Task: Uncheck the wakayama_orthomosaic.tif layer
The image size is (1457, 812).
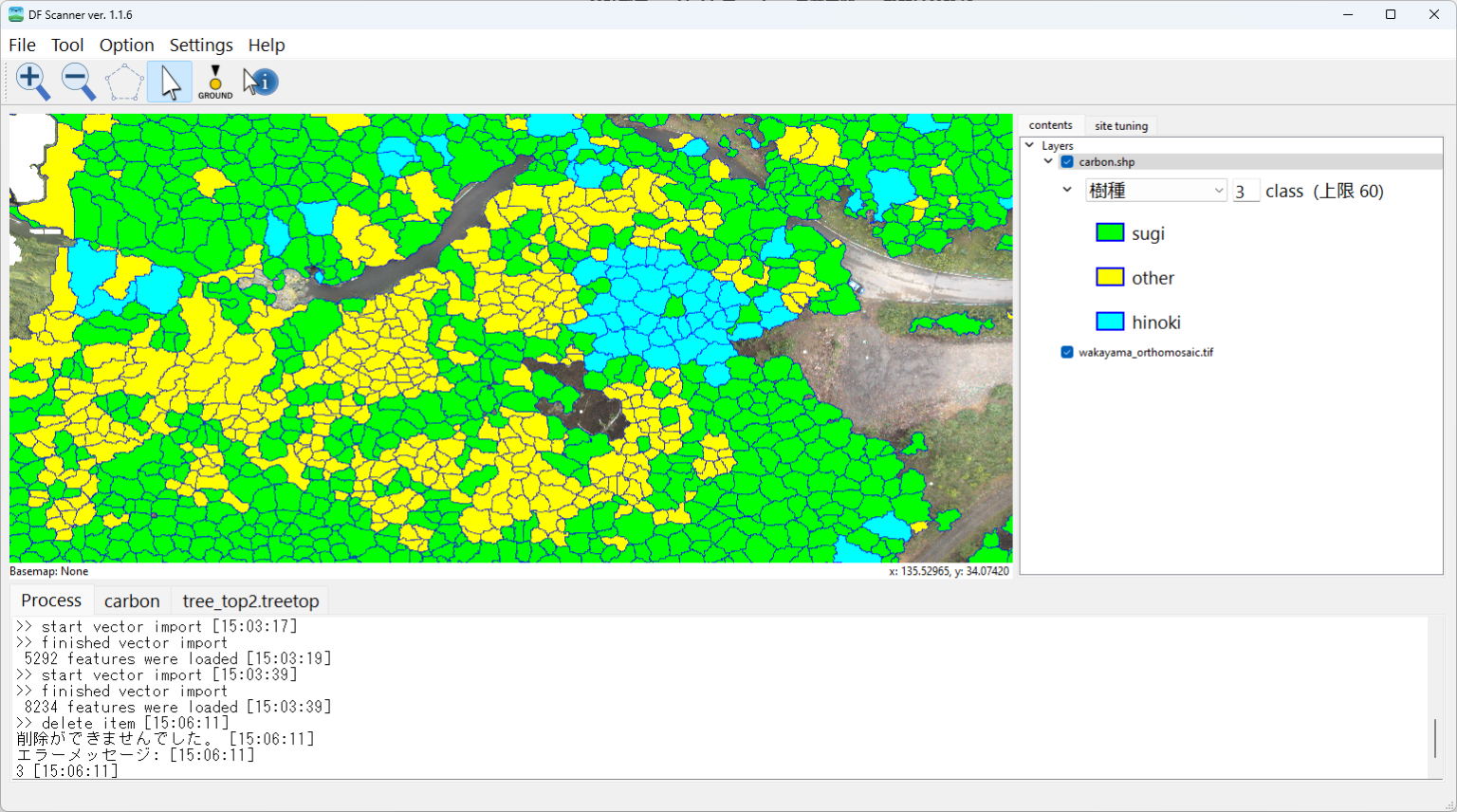Action: coord(1066,352)
